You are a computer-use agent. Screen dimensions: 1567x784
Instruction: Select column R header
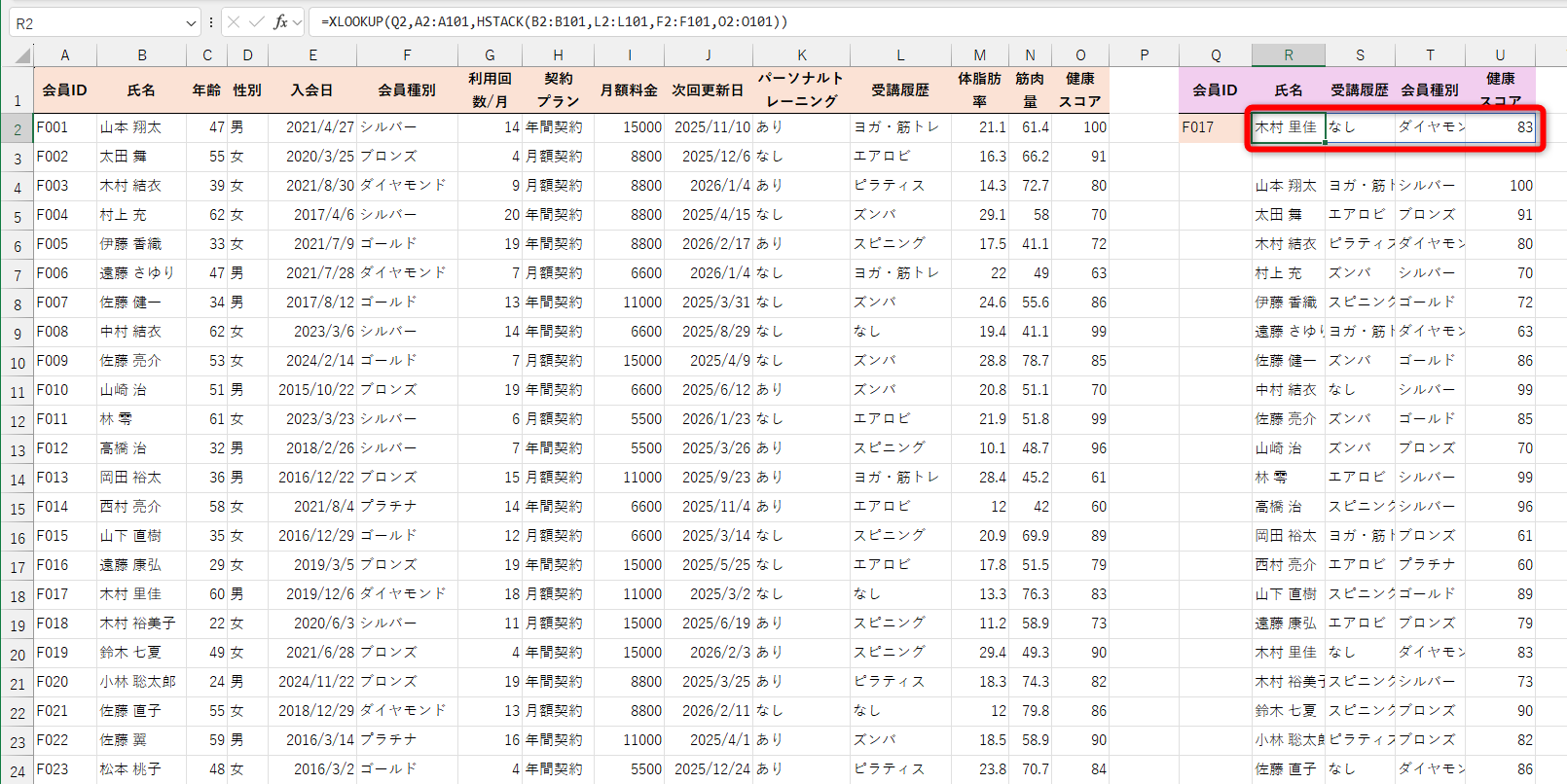1289,55
